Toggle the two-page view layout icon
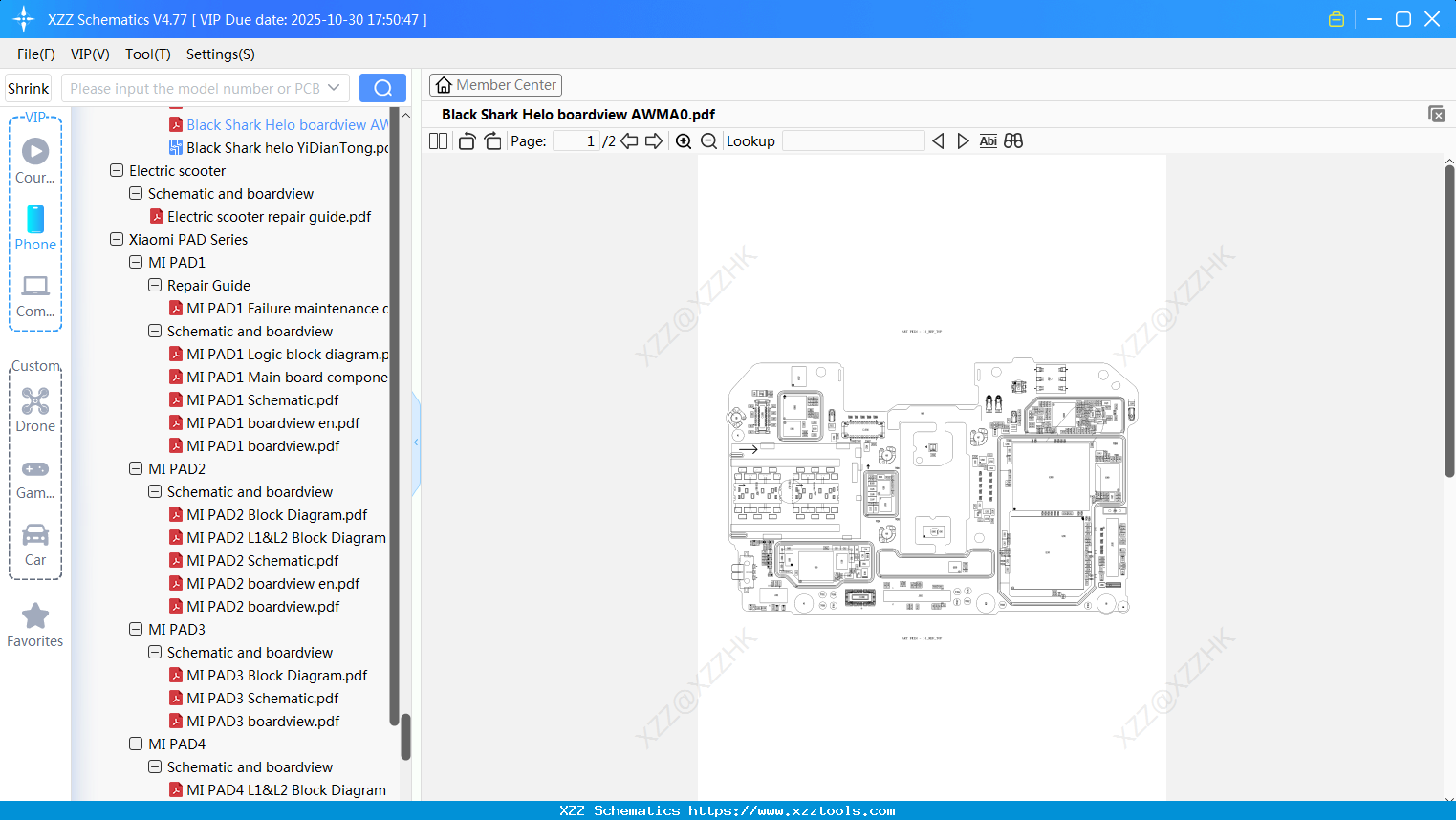The width and height of the screenshot is (1456, 820). (438, 141)
